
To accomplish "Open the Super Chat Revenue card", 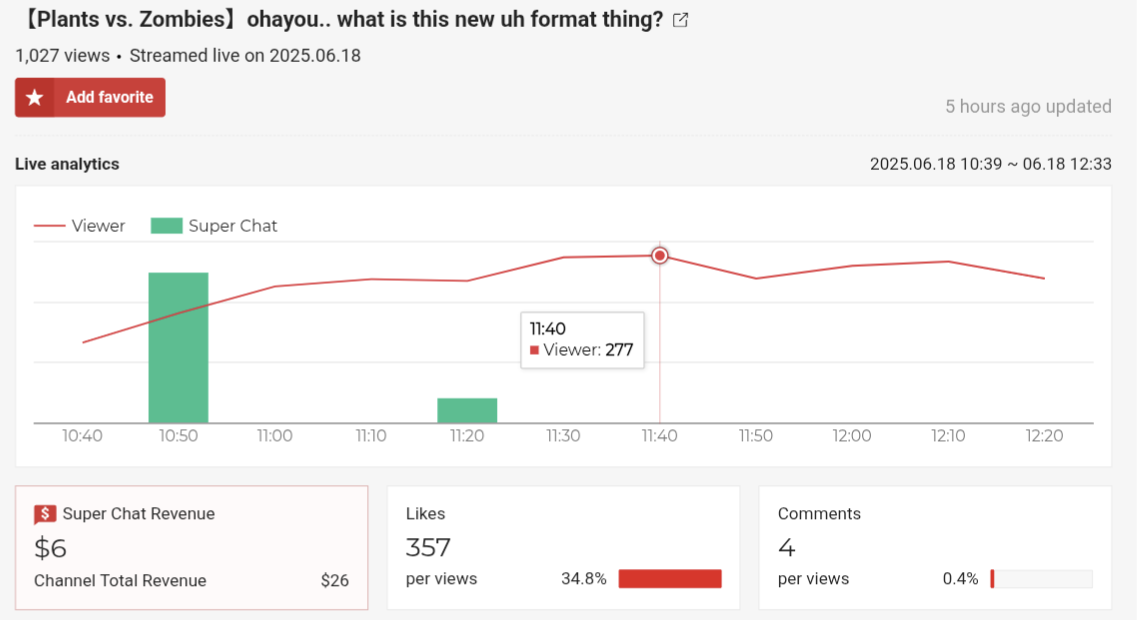I will (x=191, y=547).
